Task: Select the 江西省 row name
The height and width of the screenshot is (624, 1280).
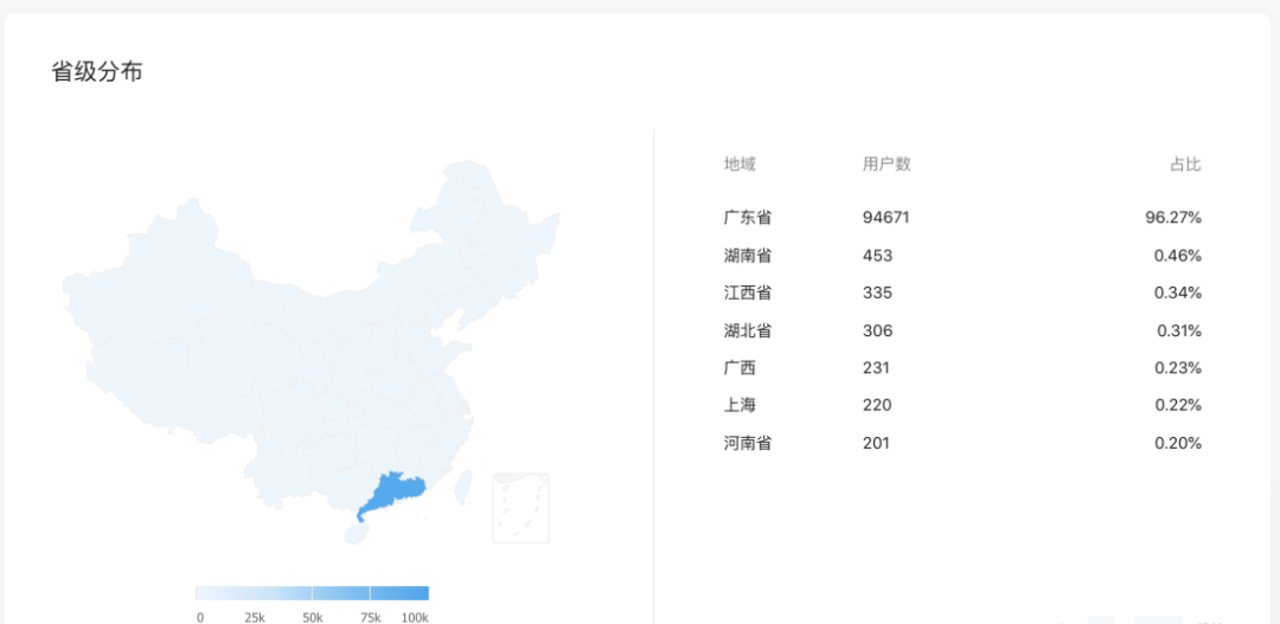Action: (748, 293)
